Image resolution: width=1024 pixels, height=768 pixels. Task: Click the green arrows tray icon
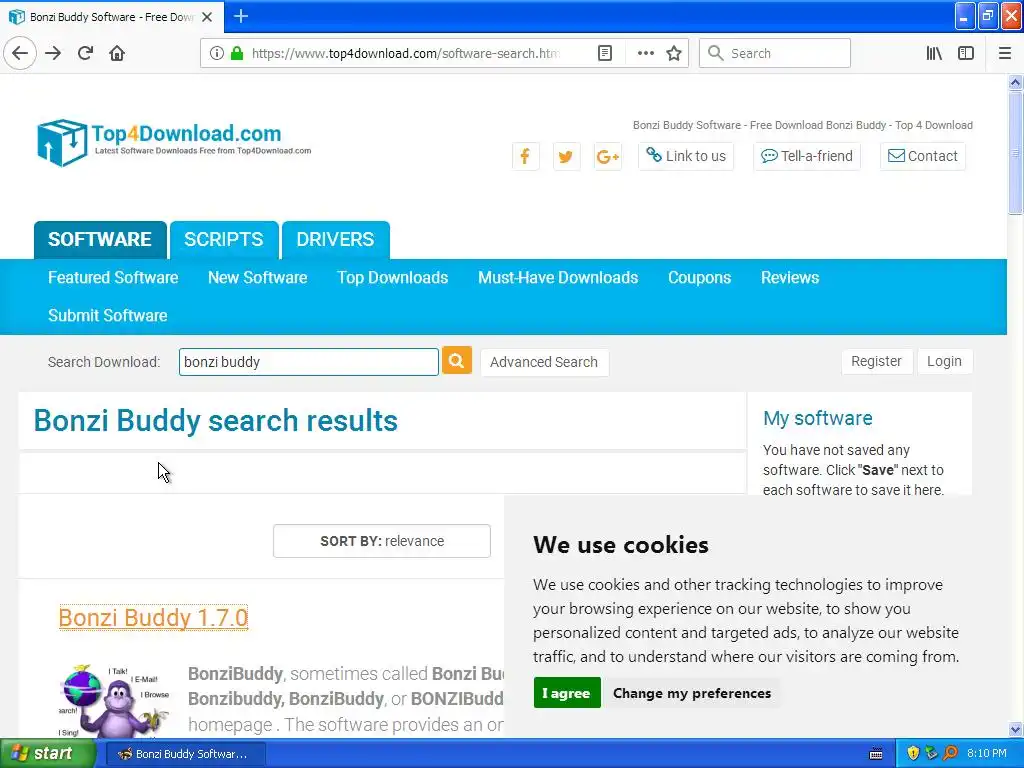point(931,754)
